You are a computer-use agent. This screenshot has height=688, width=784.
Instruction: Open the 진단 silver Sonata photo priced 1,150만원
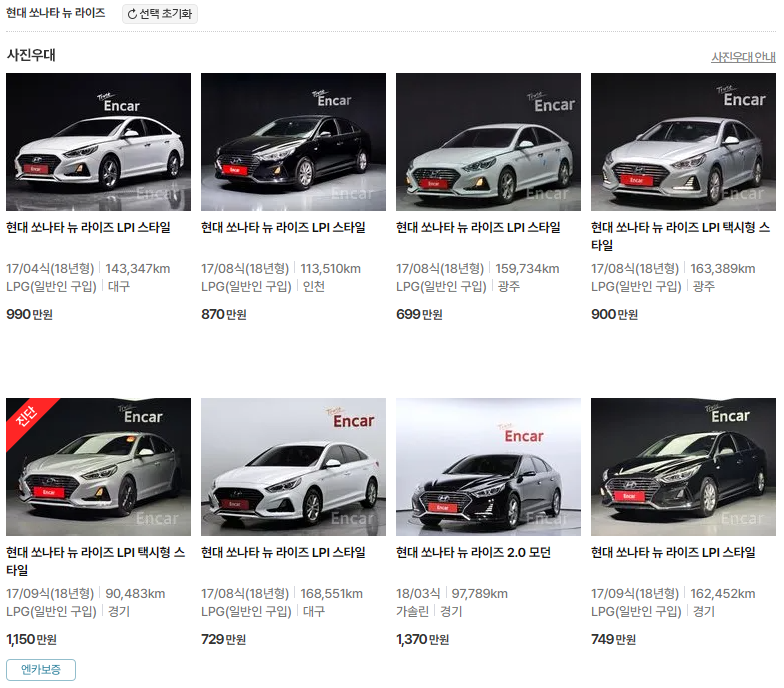pyautogui.click(x=98, y=467)
